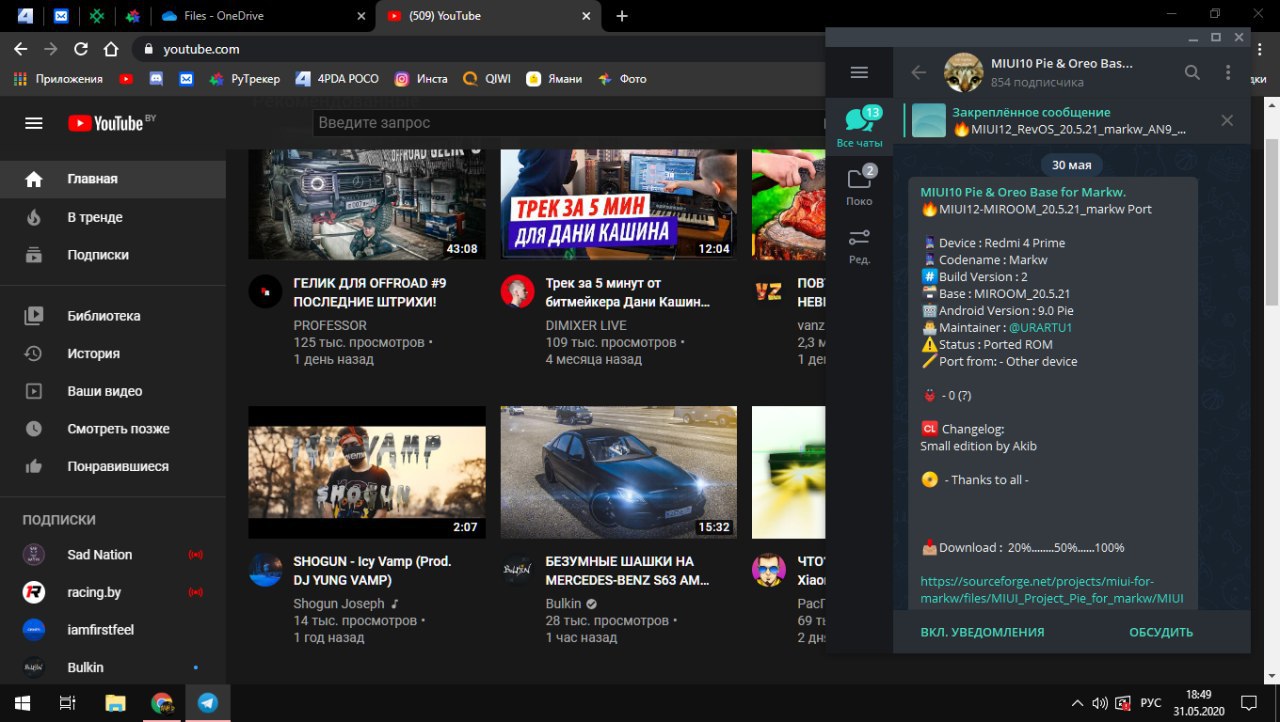Viewport: 1280px width, 722px height.
Task: Dismiss the pinned message bar
Action: point(1227,121)
